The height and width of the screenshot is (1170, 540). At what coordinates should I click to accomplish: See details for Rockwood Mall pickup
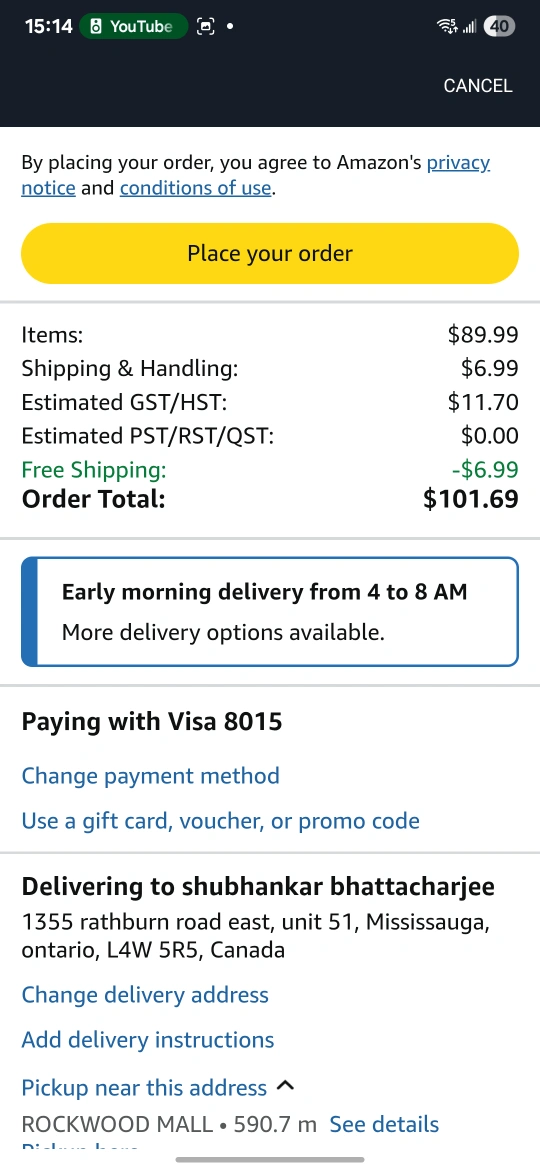(x=384, y=1124)
